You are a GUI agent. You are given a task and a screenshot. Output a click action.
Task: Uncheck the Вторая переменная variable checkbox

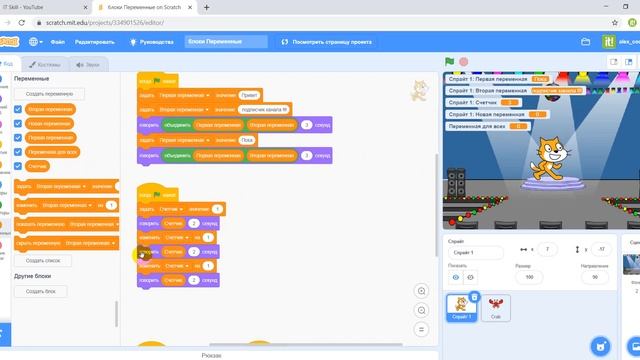pyautogui.click(x=18, y=109)
